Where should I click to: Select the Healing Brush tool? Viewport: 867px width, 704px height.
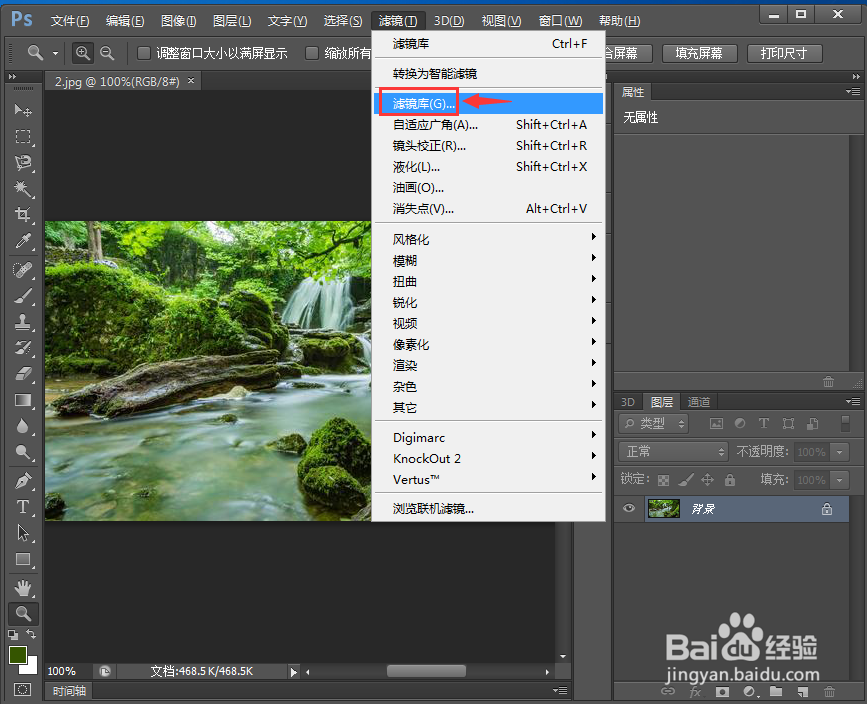tap(23, 270)
